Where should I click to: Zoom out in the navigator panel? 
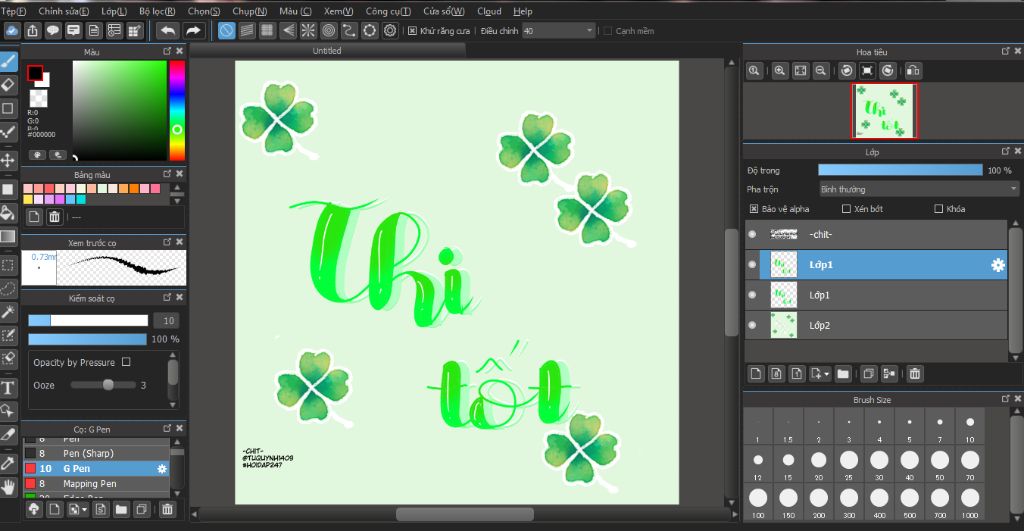click(x=820, y=71)
